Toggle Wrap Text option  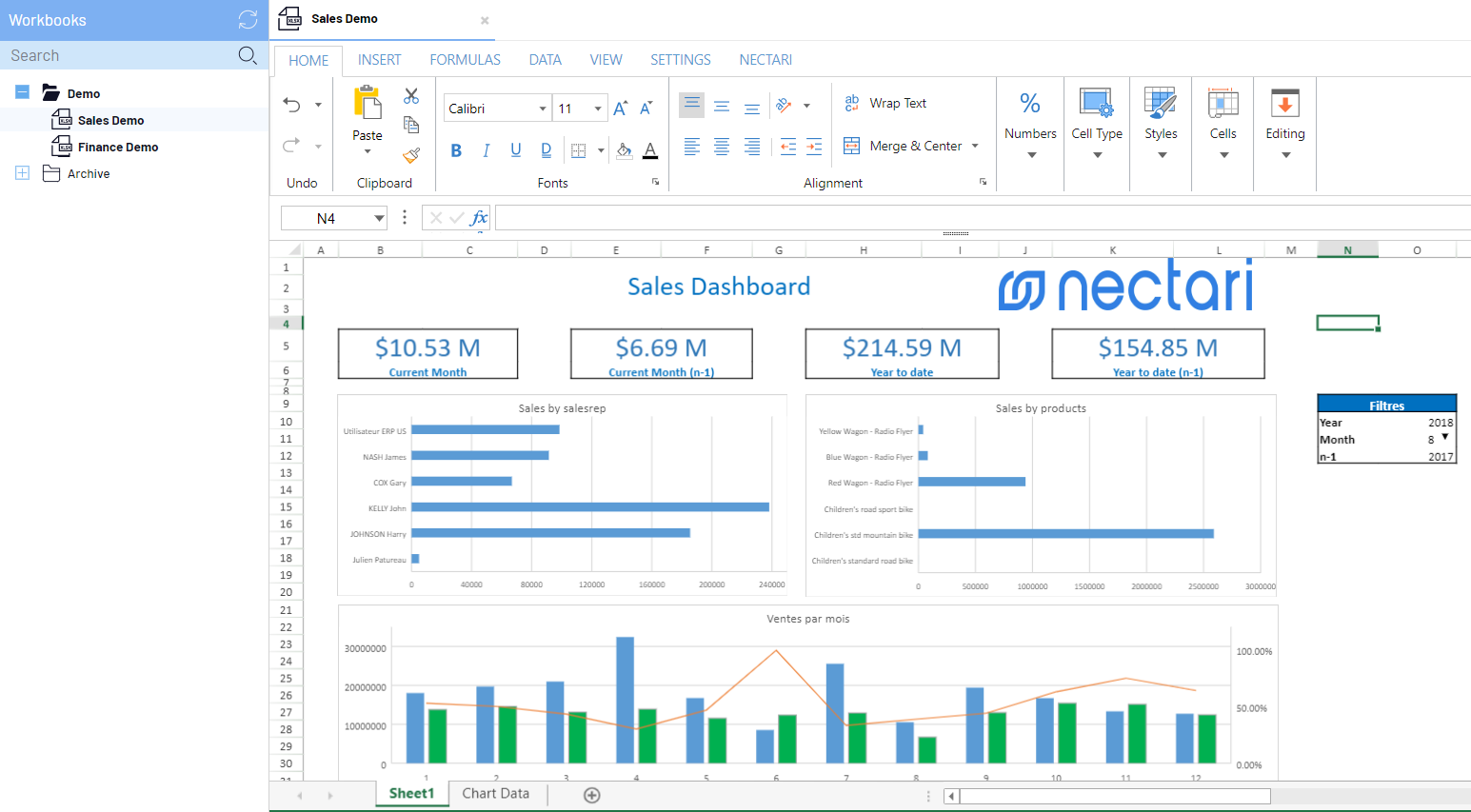tap(885, 103)
